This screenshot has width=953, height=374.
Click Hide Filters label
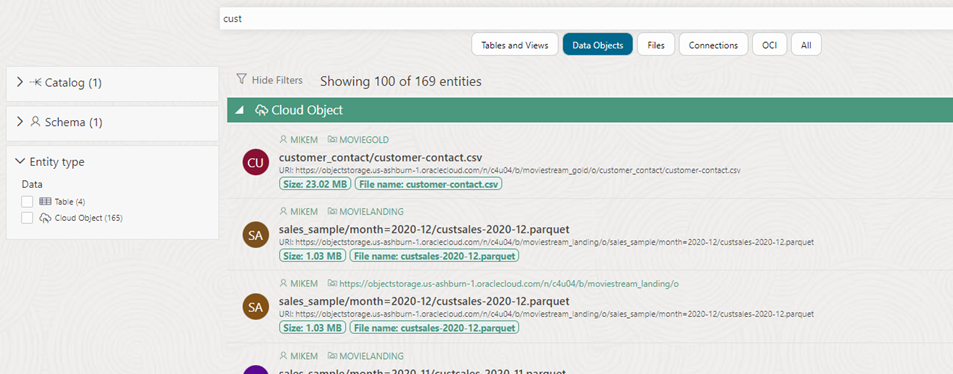click(x=277, y=80)
